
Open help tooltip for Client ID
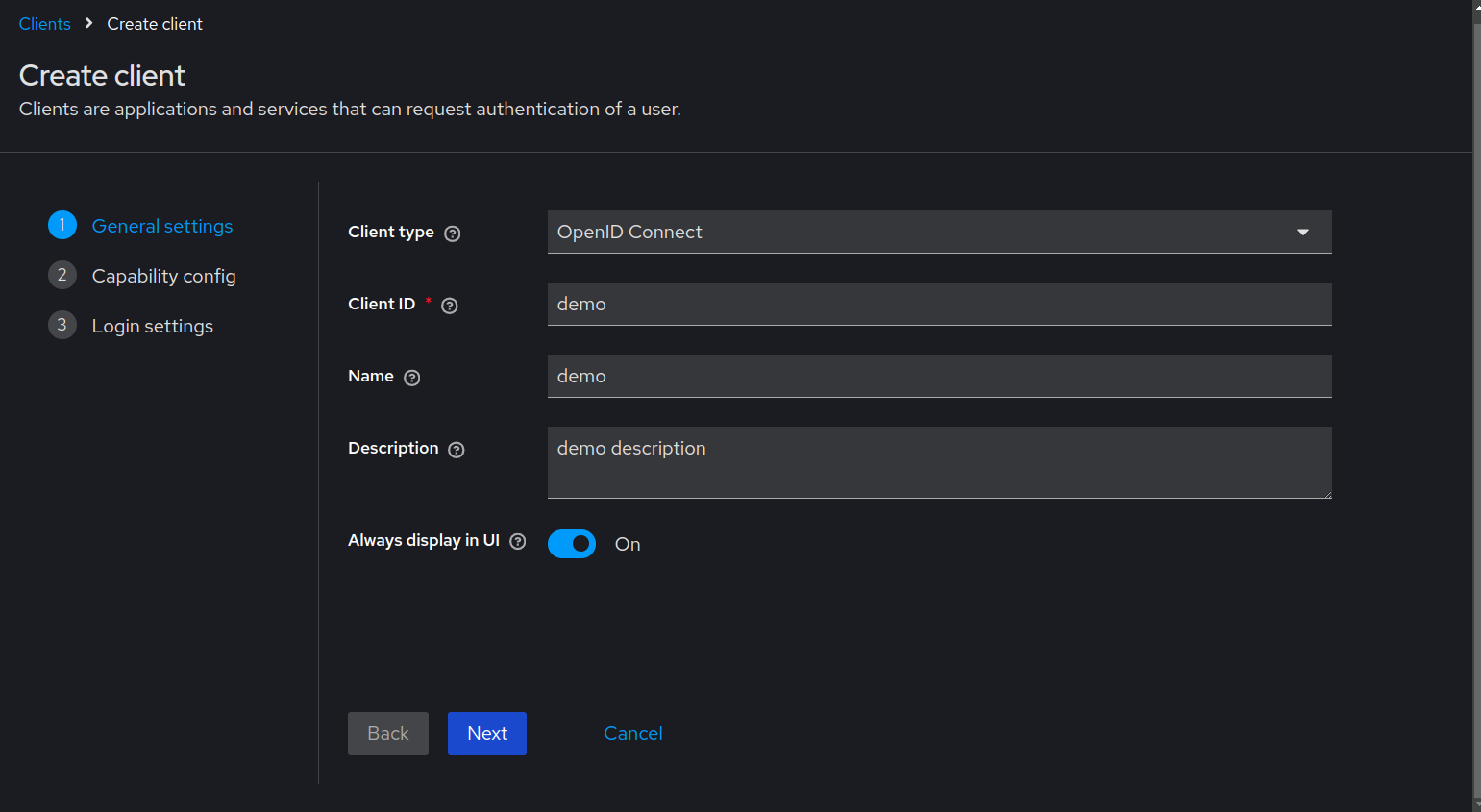[450, 306]
